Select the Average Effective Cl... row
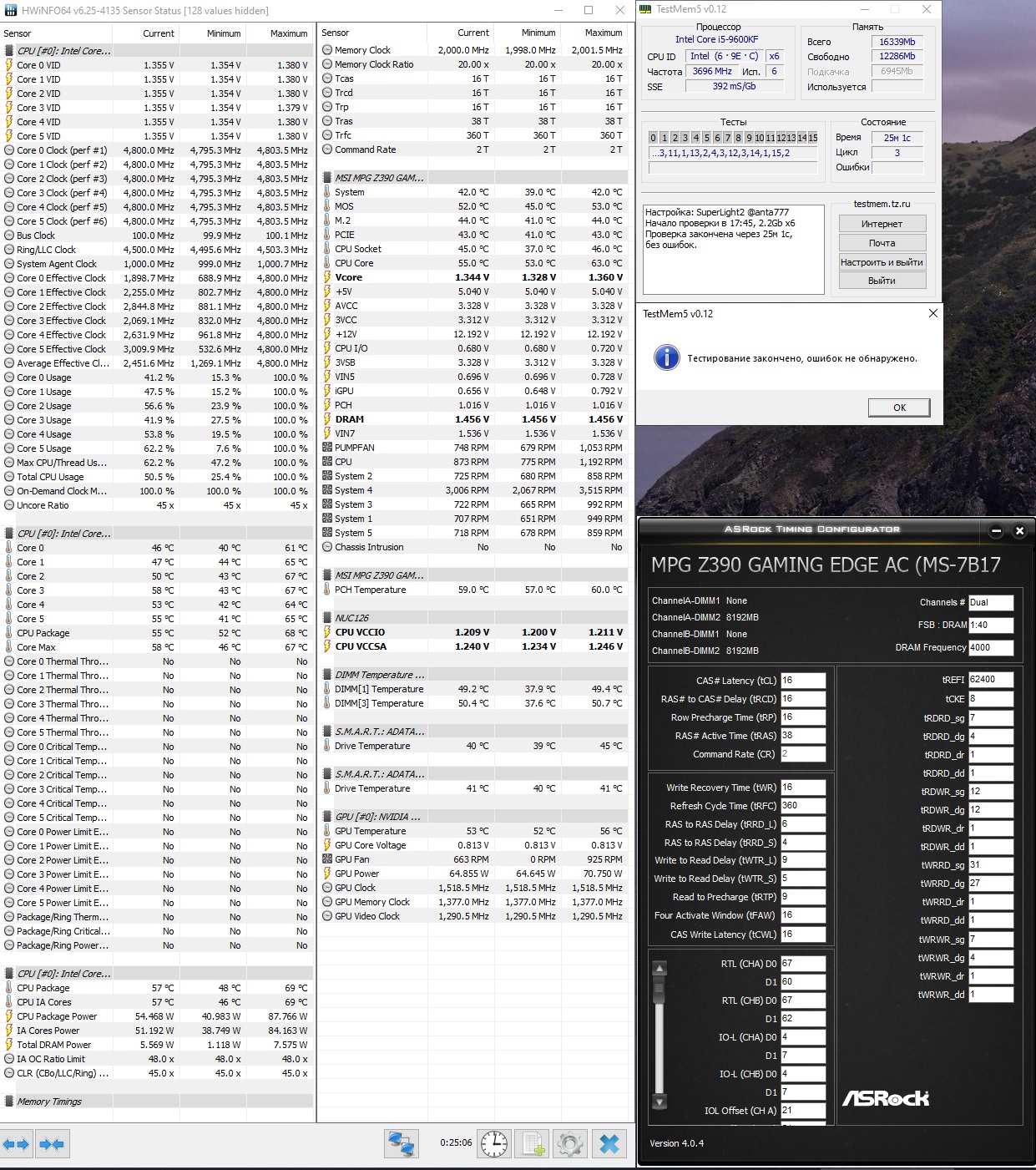The height and width of the screenshot is (1170, 1036). (x=157, y=363)
